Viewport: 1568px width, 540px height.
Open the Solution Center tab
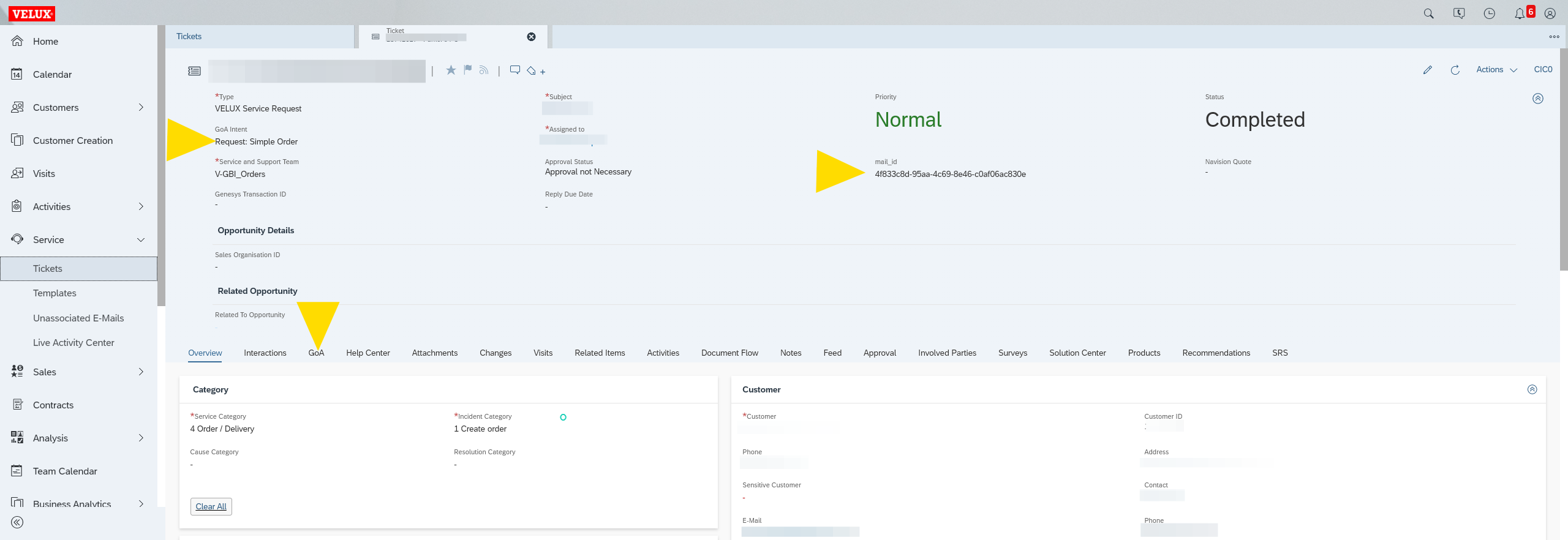tap(1077, 353)
